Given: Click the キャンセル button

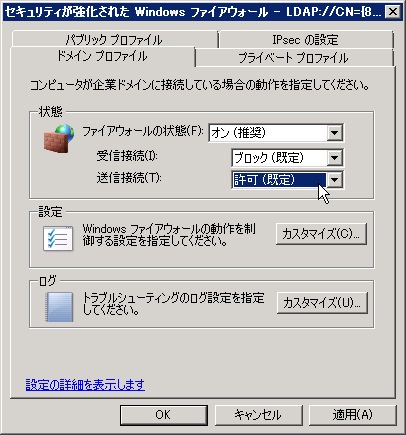Looking at the screenshot, I should (x=258, y=415).
